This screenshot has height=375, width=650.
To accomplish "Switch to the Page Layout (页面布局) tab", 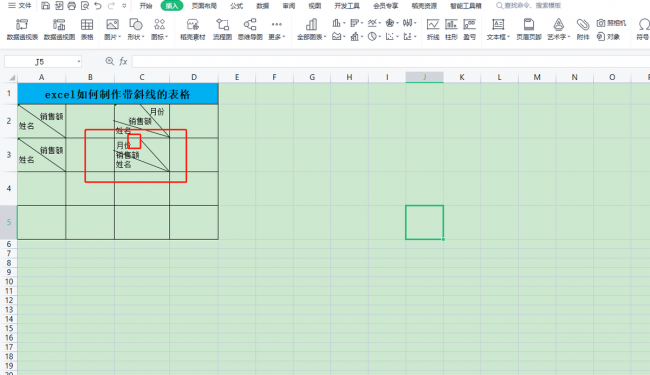I will click(204, 6).
